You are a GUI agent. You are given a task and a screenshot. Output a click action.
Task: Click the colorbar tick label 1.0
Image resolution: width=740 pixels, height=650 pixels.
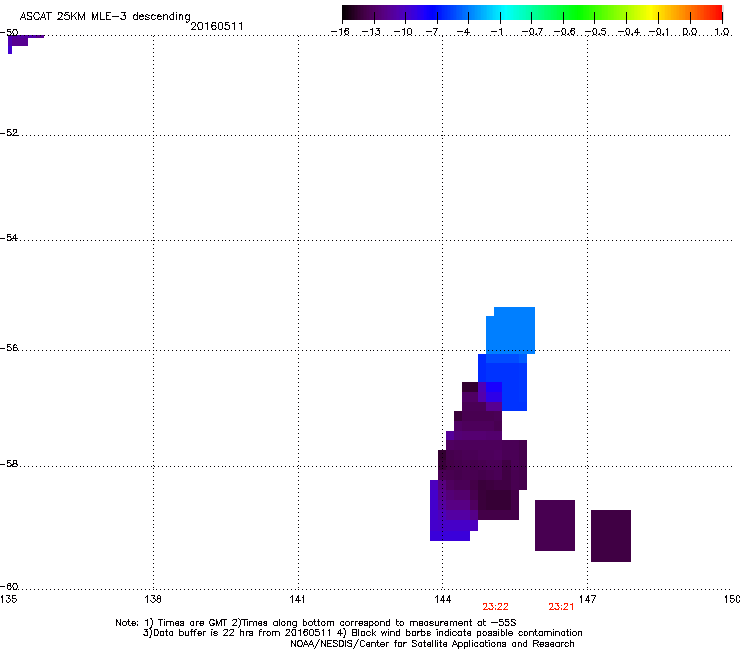point(722,32)
